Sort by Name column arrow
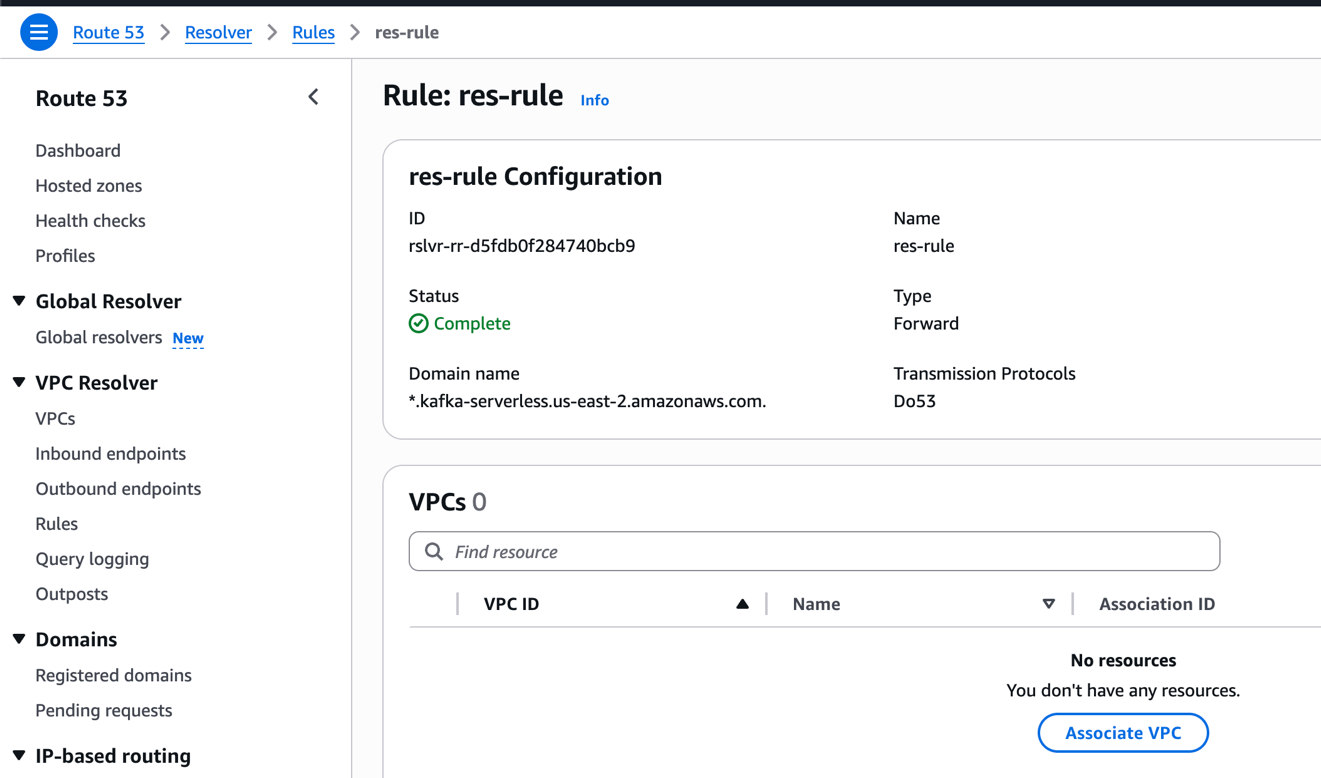The height and width of the screenshot is (778, 1321). tap(1048, 604)
